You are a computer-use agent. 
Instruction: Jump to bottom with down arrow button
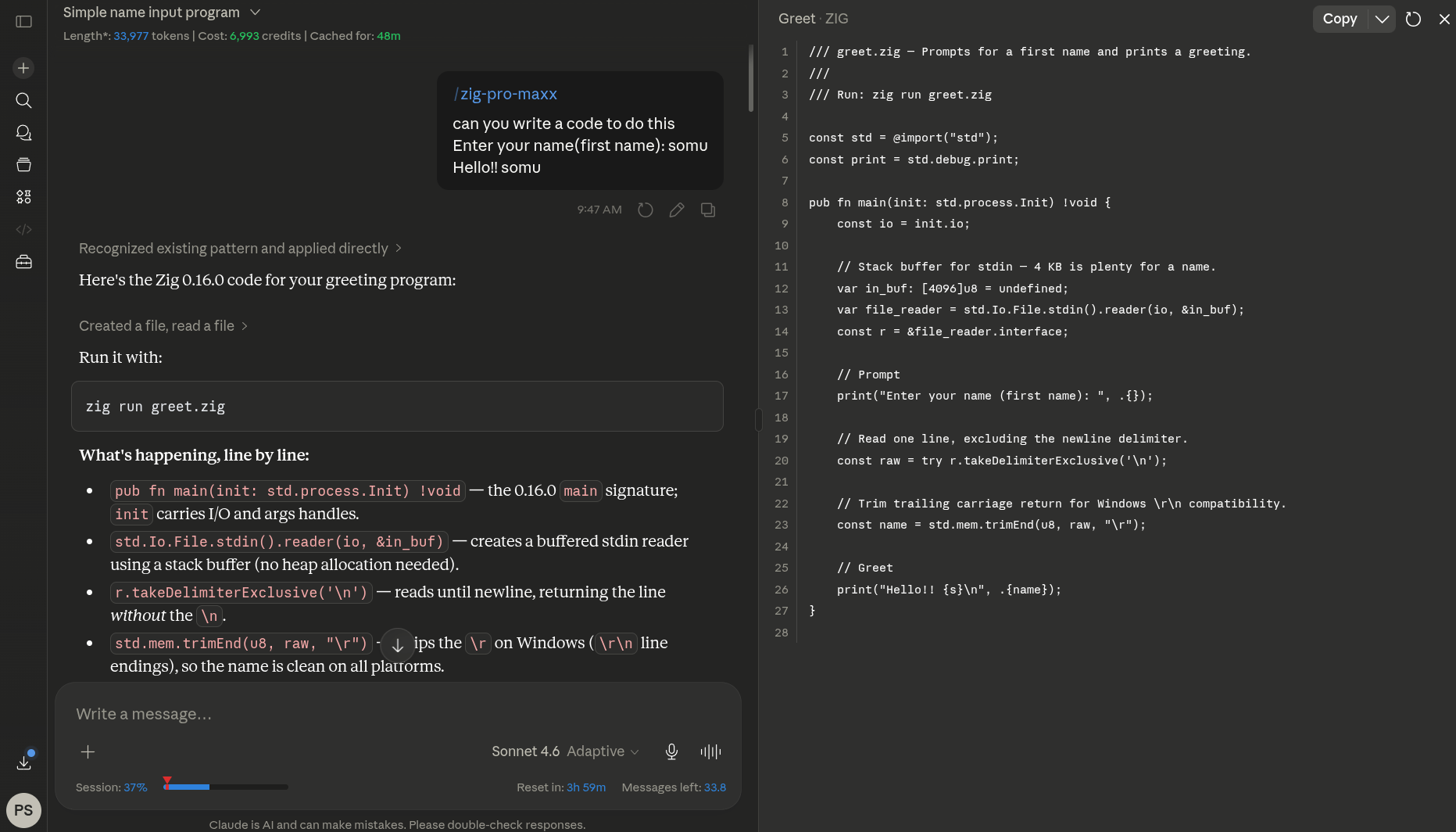click(397, 645)
